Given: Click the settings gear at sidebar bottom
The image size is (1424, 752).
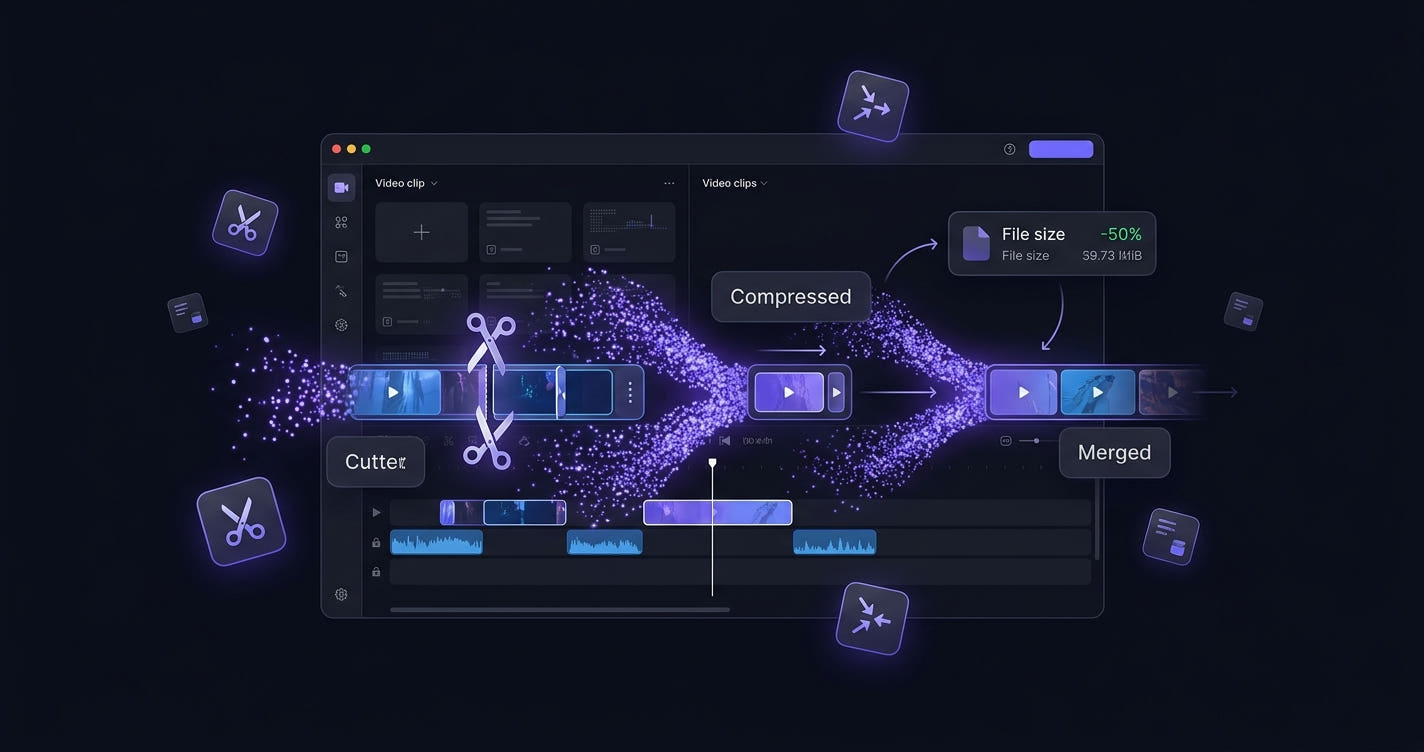Looking at the screenshot, I should coord(341,594).
